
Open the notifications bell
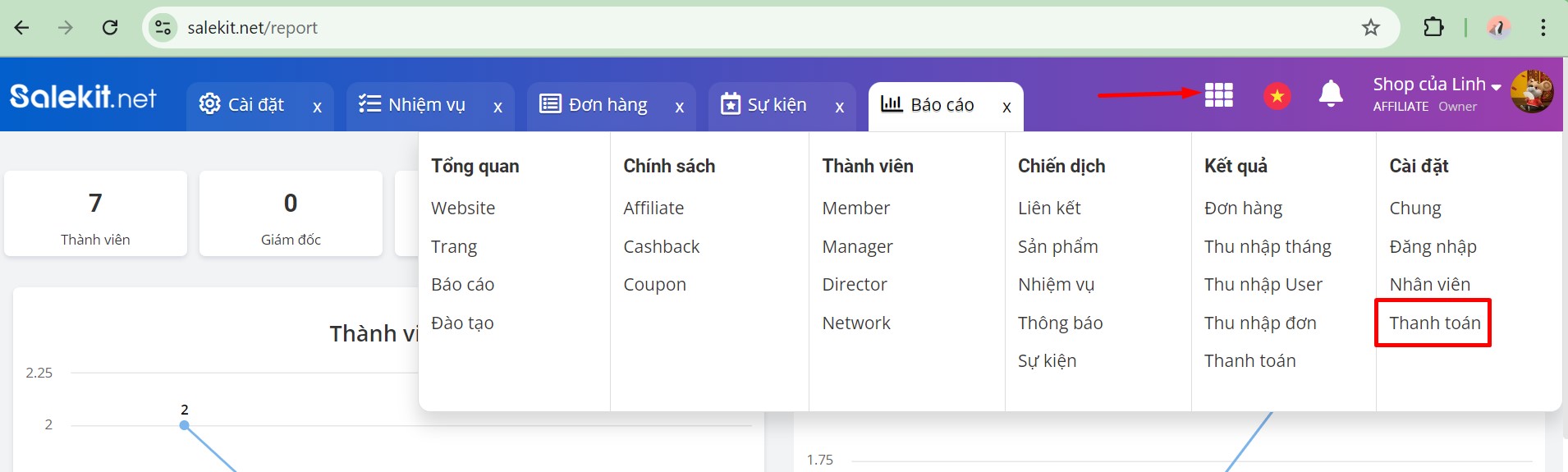[1330, 95]
